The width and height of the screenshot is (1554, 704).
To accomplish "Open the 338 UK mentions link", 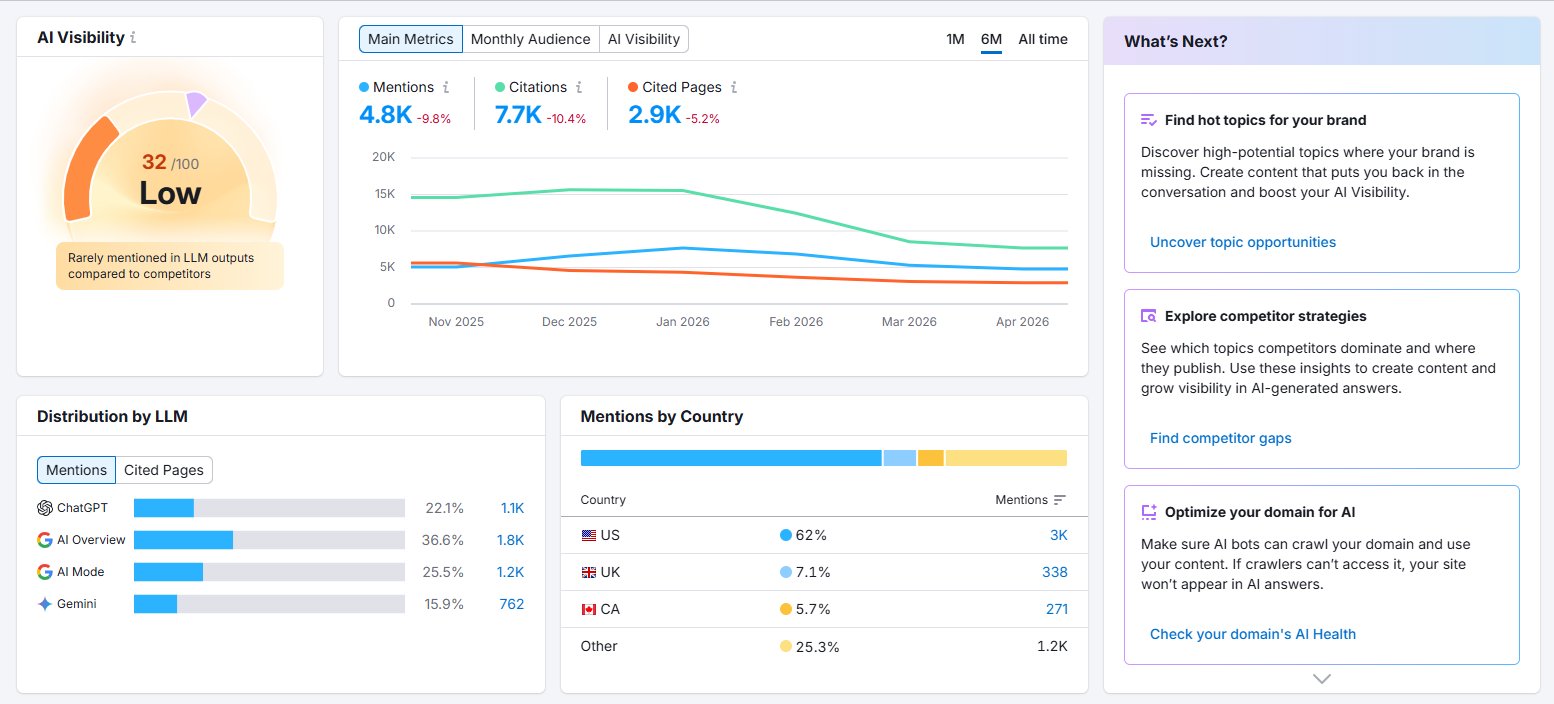I will [1055, 572].
